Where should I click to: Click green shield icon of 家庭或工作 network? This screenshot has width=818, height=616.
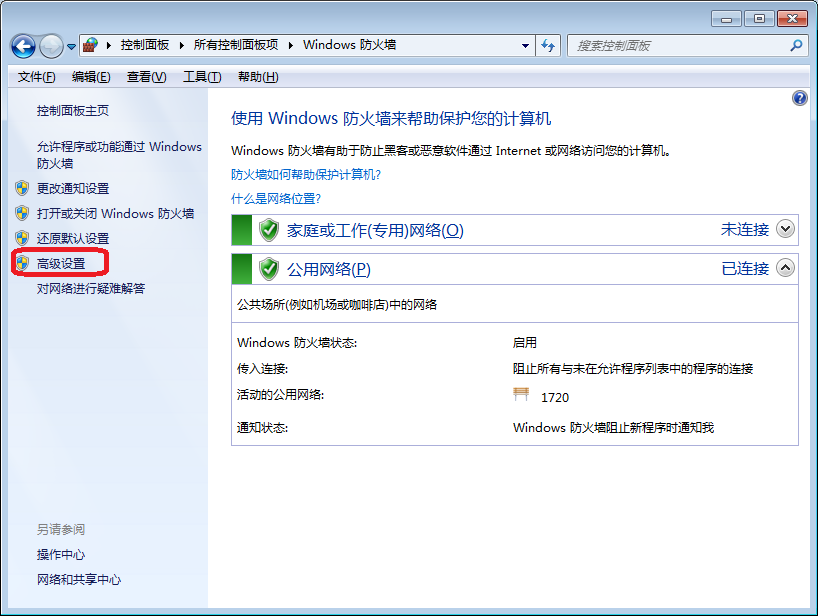pyautogui.click(x=269, y=230)
